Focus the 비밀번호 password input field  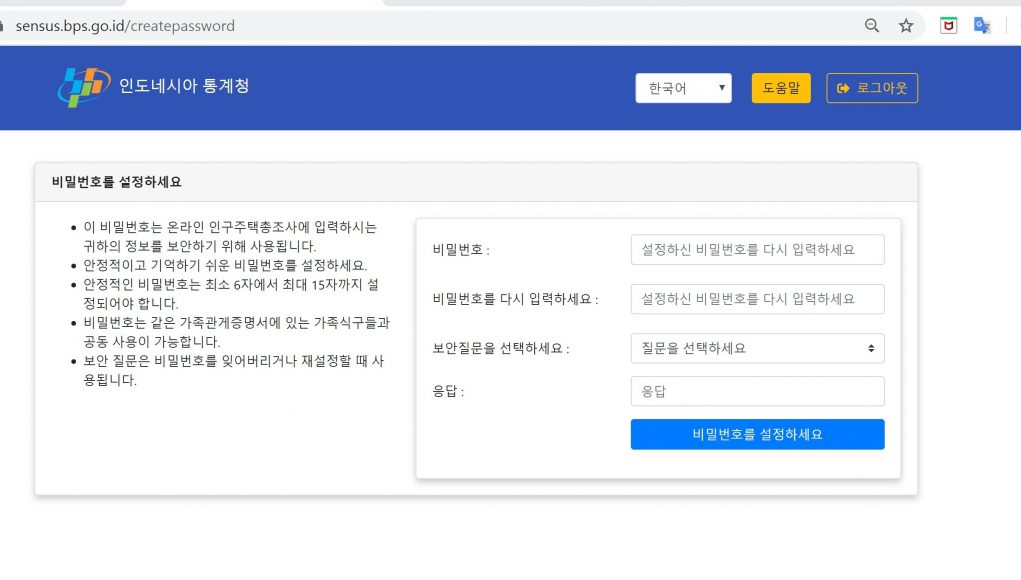(x=757, y=250)
